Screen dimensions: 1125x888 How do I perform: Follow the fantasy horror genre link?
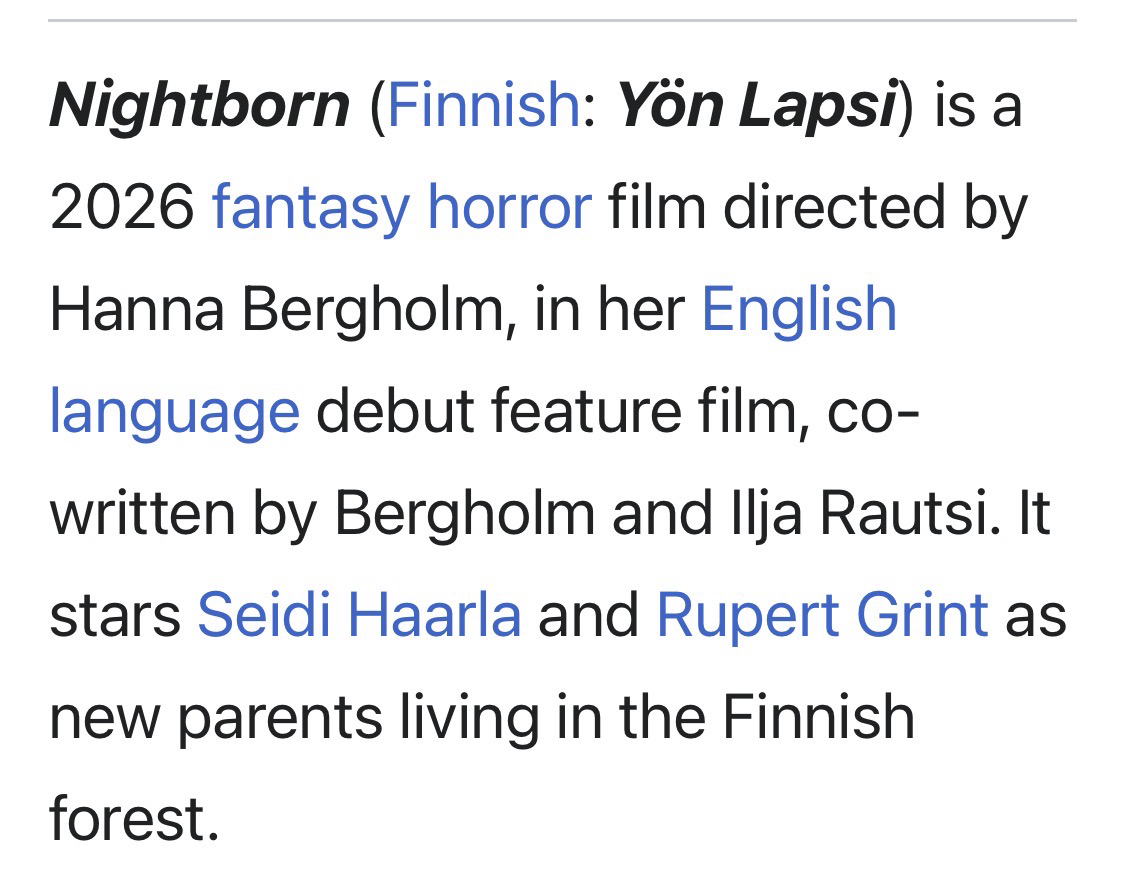tap(401, 207)
